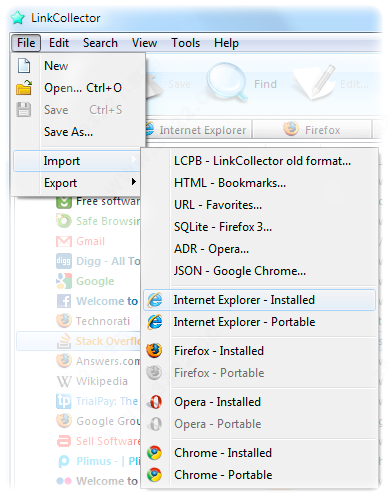
Task: Switch to the Internet Explorer tab
Action: coord(198,130)
